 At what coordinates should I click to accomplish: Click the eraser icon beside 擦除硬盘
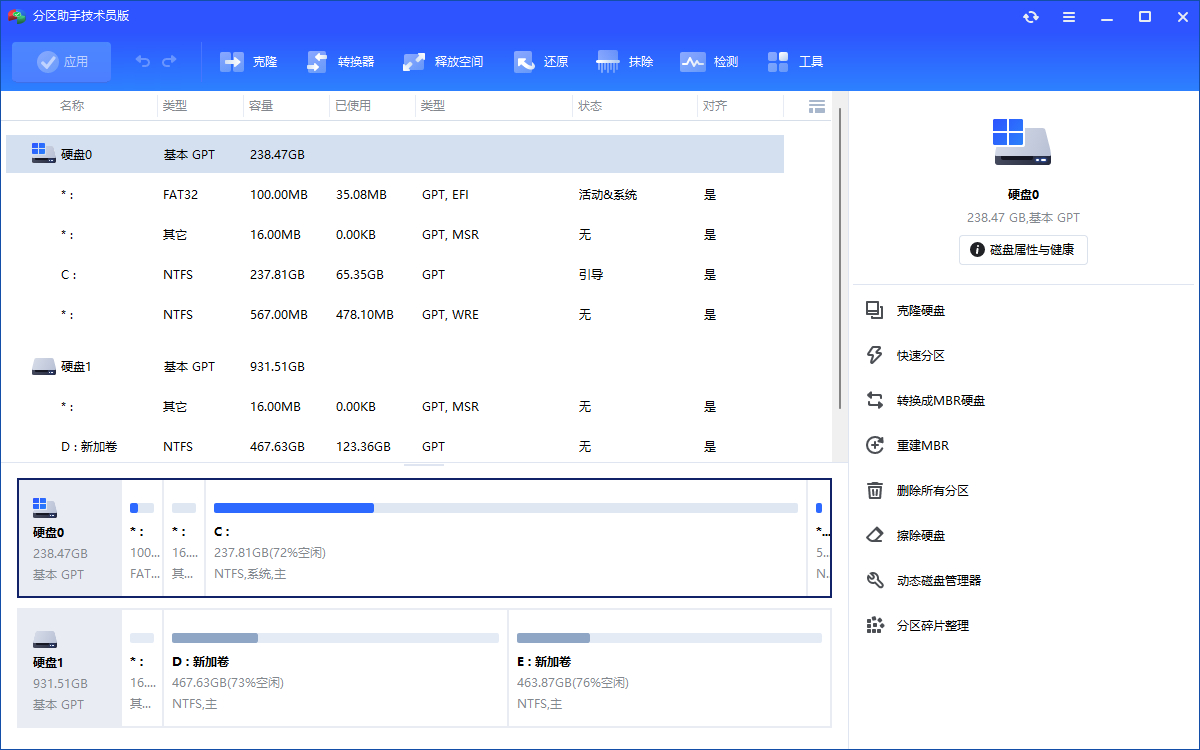875,536
